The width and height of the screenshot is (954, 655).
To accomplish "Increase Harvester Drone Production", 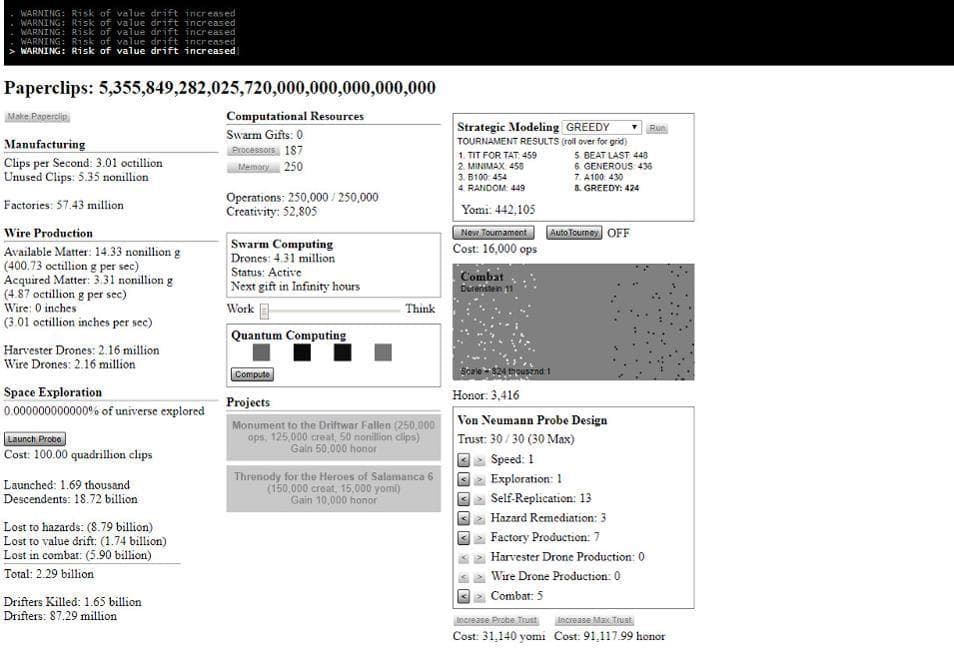I will tap(478, 557).
